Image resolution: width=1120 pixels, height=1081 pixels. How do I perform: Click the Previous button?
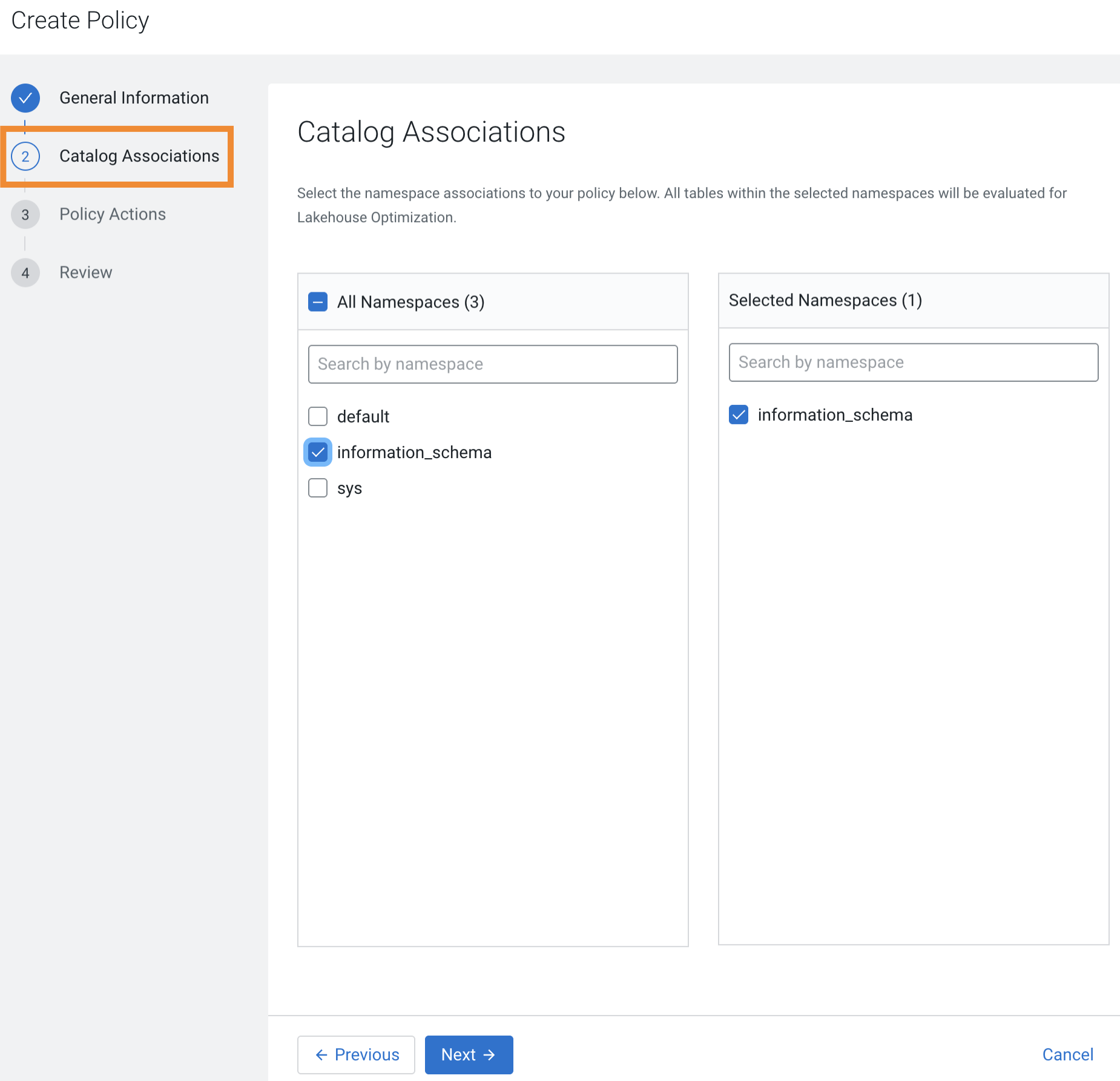click(x=356, y=1054)
